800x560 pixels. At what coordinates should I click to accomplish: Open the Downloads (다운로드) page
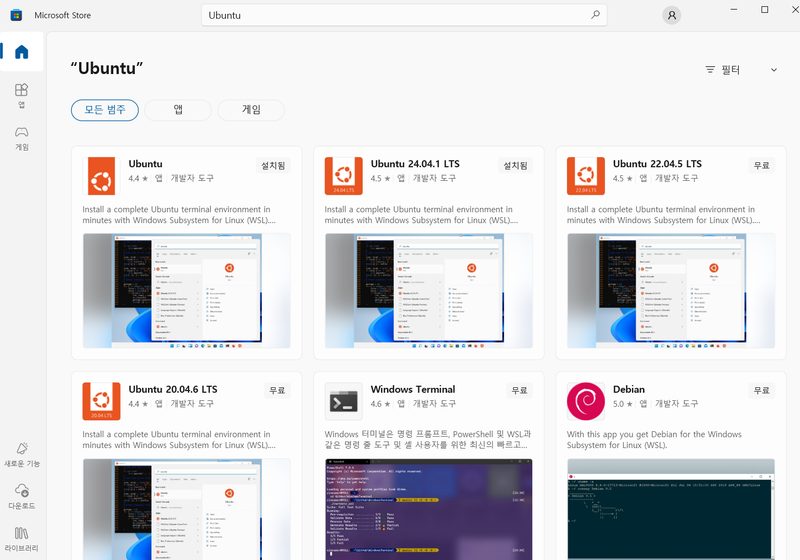click(22, 496)
